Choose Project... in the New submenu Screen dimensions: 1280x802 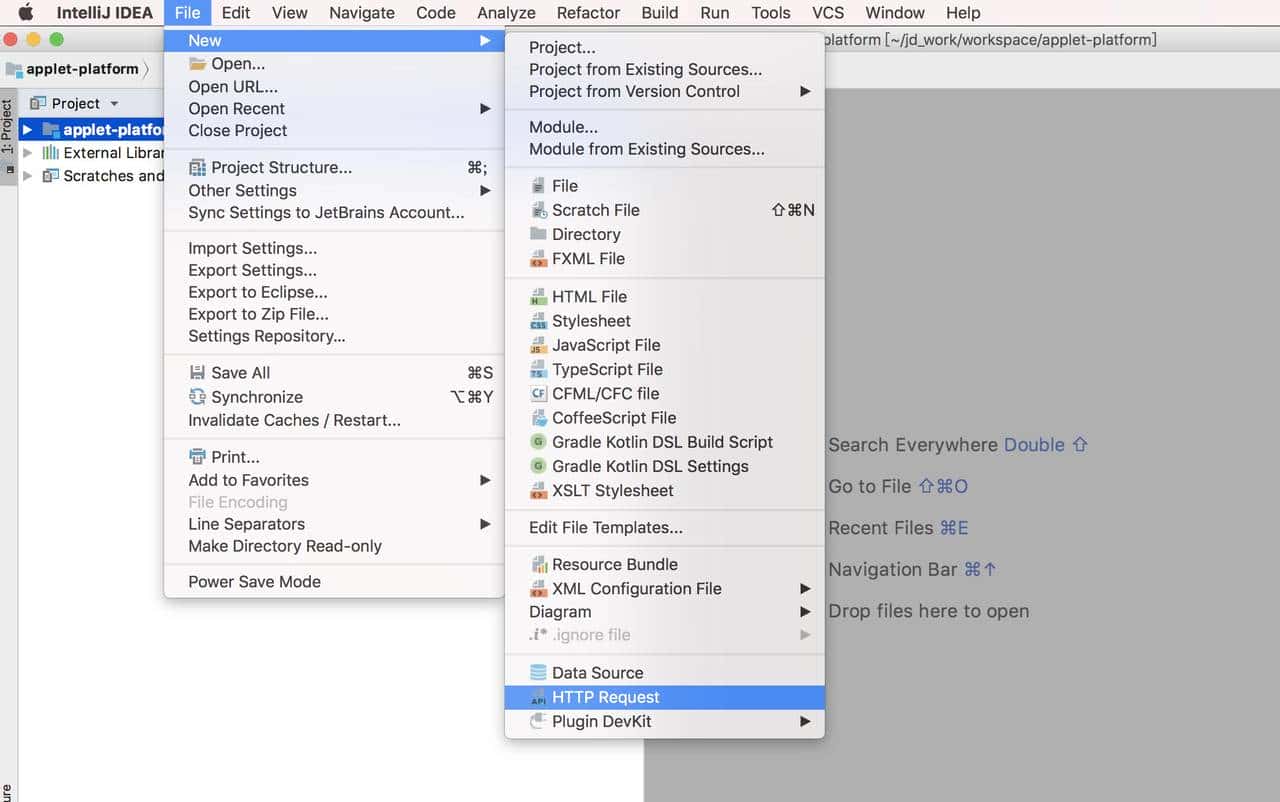[x=562, y=48]
